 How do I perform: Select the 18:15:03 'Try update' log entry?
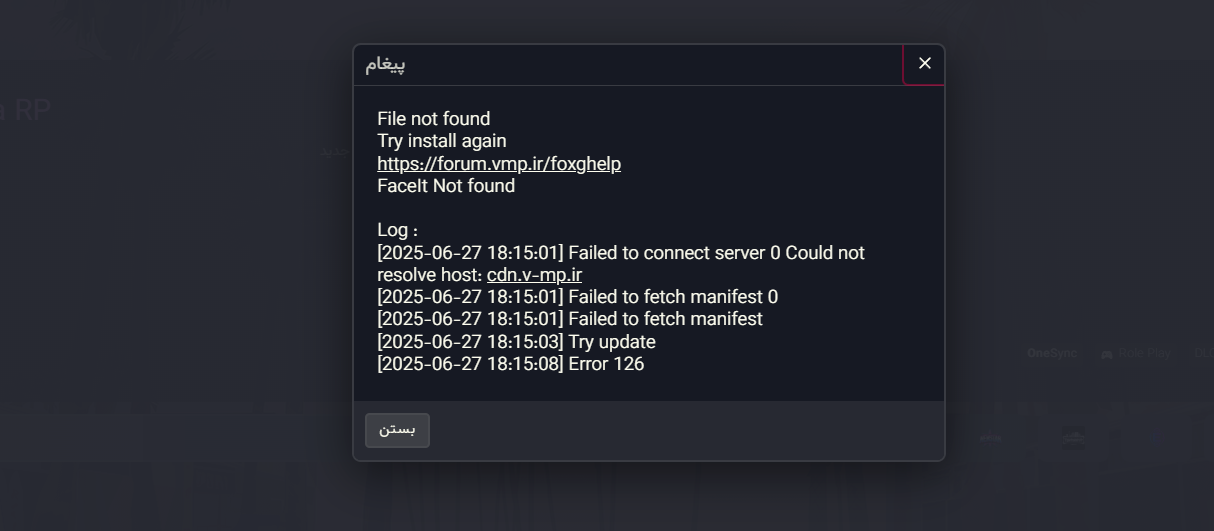pyautogui.click(x=516, y=342)
